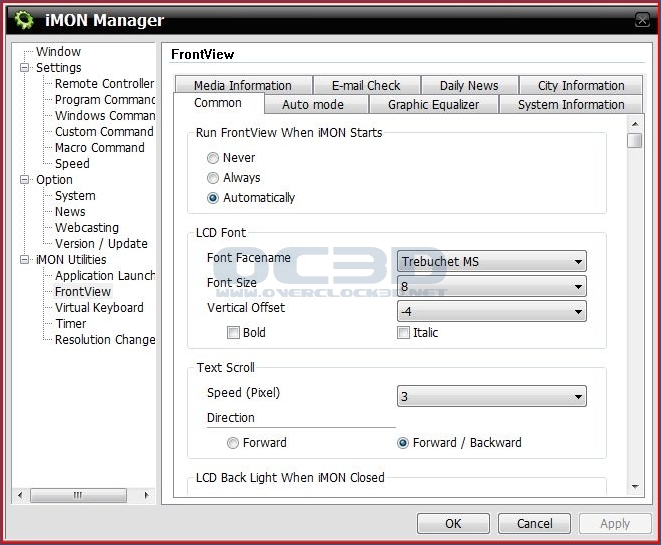
Task: Click the tree panel left scroll arrow
Action: (19, 495)
